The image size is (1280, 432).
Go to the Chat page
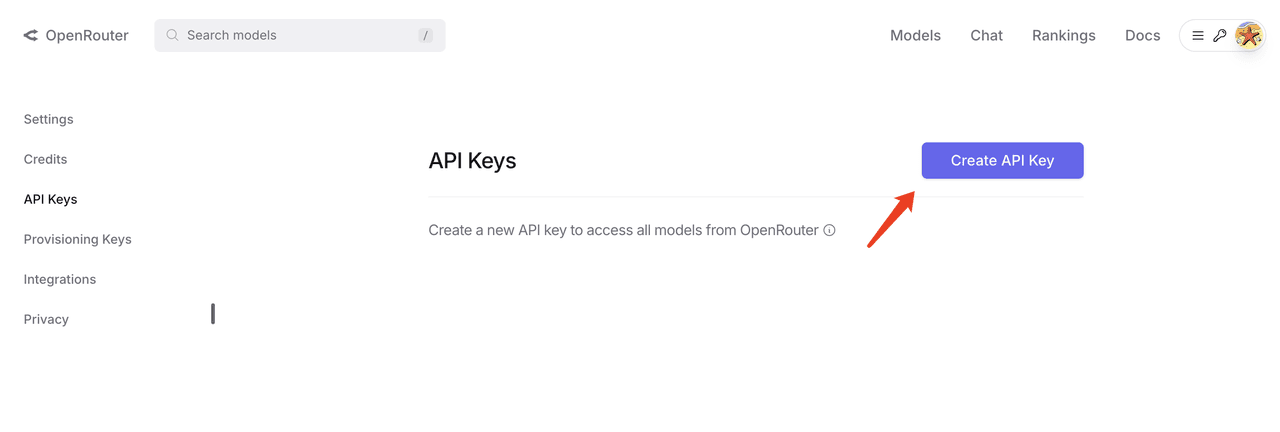point(986,35)
